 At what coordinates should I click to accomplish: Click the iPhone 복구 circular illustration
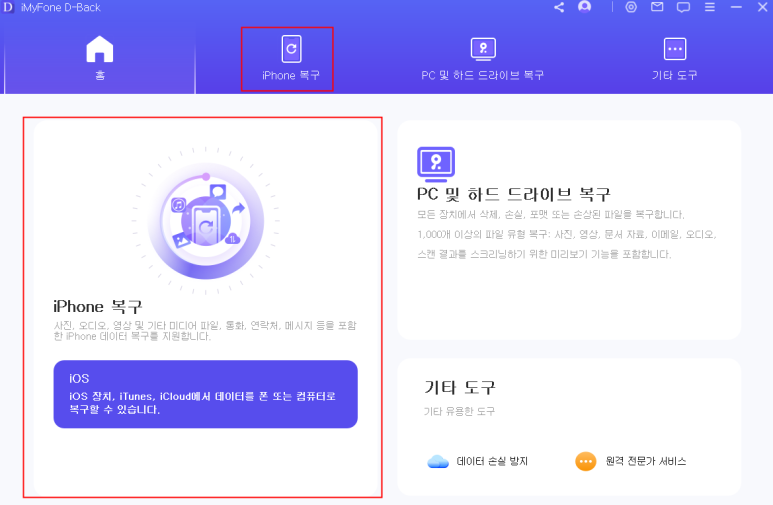tap(206, 220)
